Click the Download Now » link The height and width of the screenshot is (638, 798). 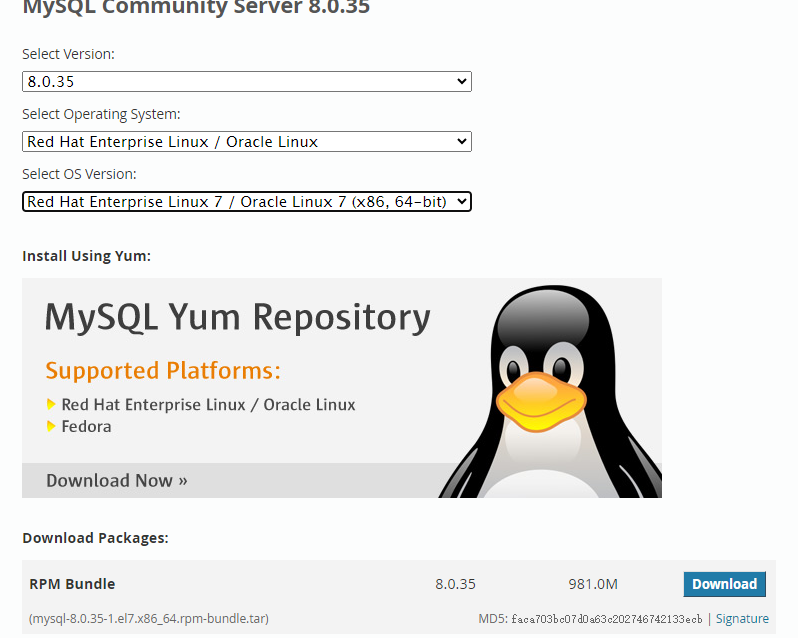[117, 480]
